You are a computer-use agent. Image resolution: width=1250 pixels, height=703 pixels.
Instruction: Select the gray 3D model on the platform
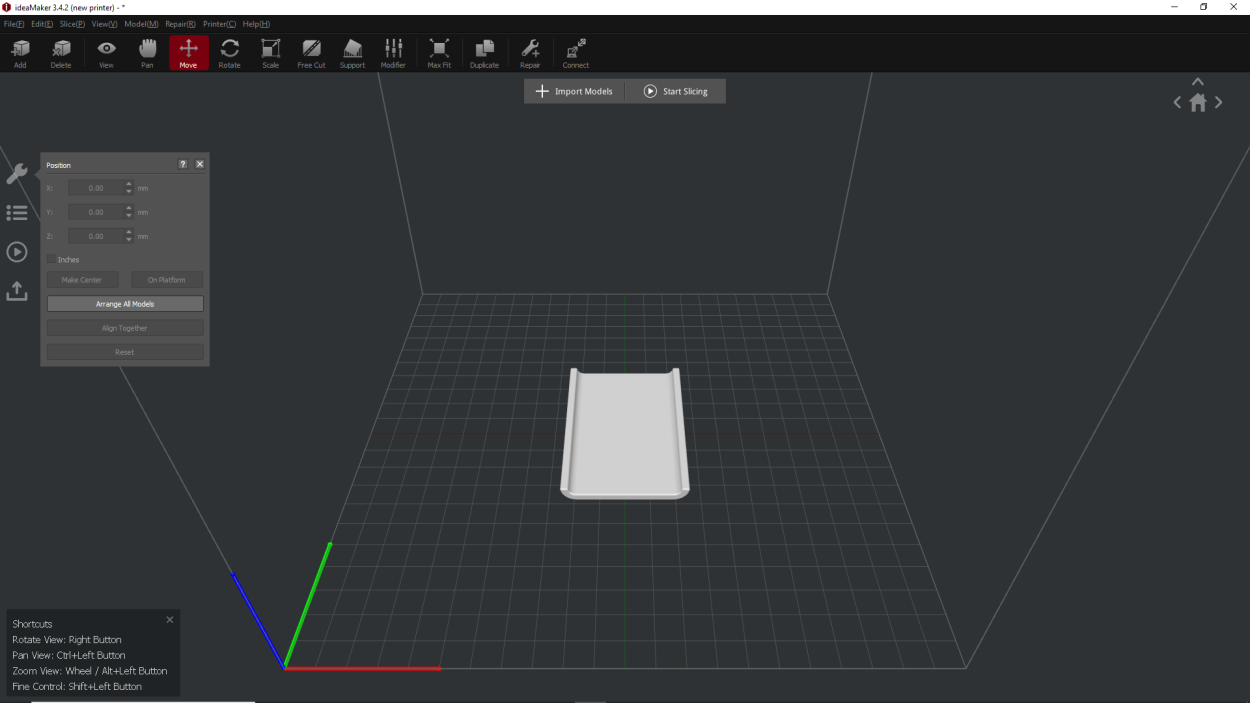click(x=624, y=433)
